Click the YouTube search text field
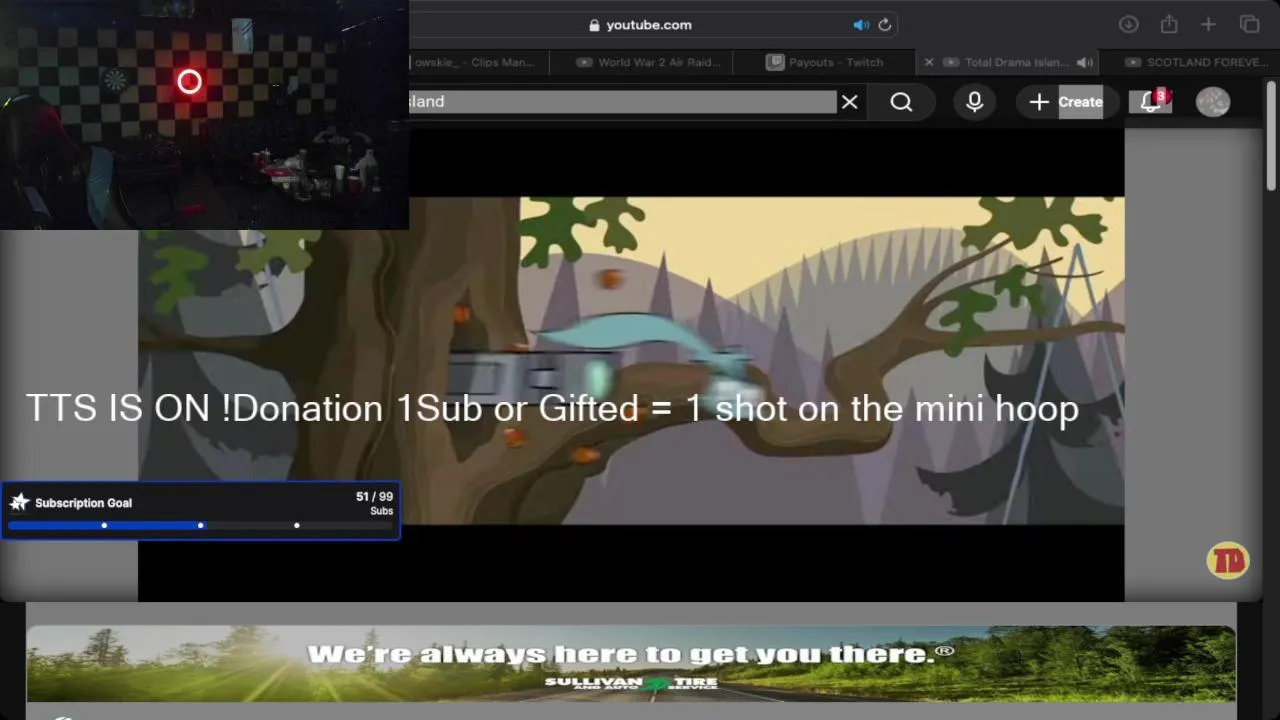 click(622, 102)
